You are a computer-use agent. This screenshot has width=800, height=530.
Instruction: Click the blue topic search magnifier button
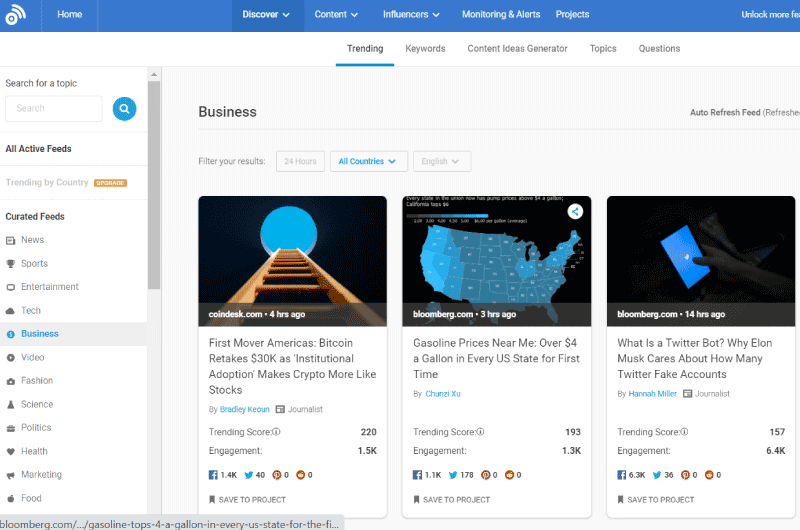[x=124, y=109]
